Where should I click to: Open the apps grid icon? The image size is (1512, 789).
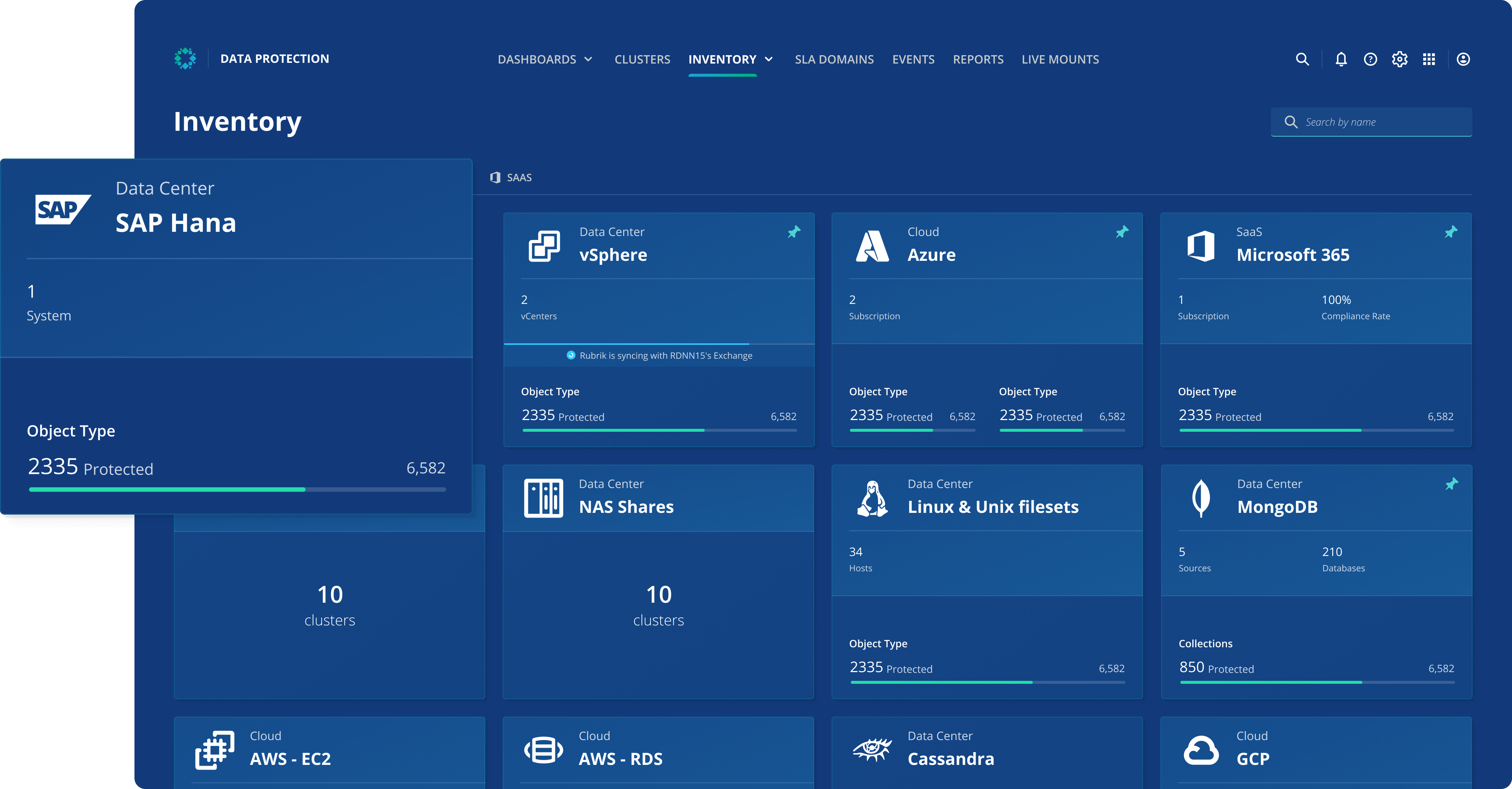click(1429, 59)
